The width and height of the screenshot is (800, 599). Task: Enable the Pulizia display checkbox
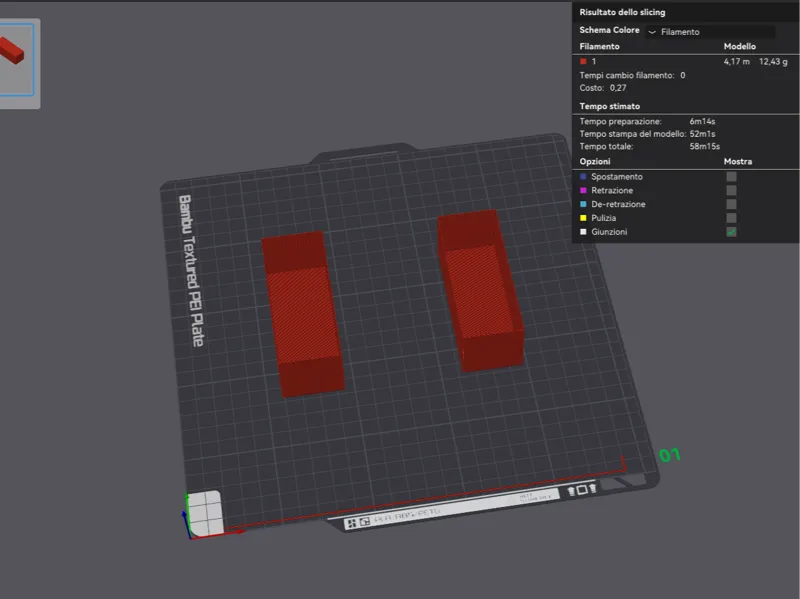click(x=731, y=218)
